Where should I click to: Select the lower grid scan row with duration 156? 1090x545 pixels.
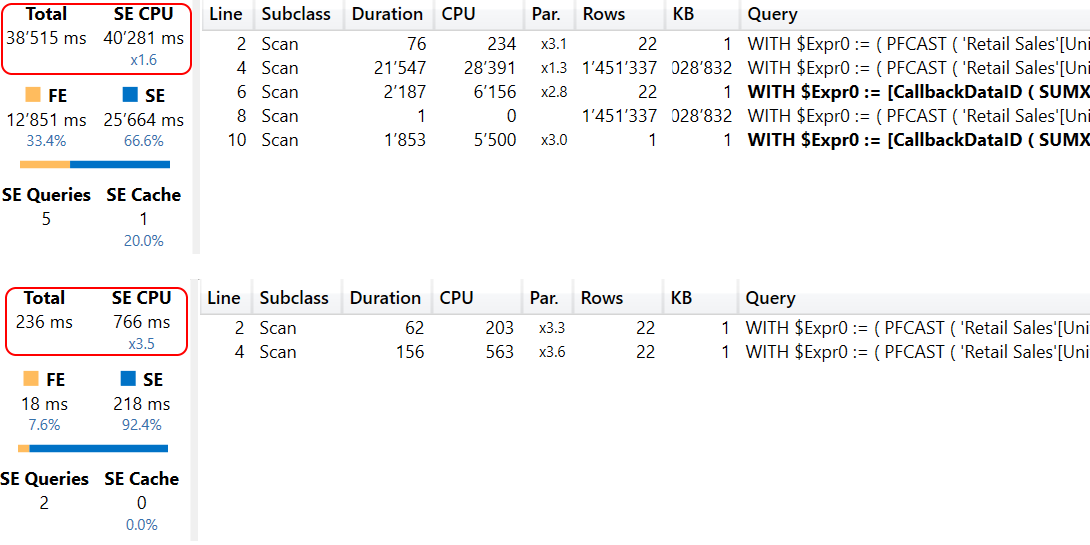click(400, 352)
